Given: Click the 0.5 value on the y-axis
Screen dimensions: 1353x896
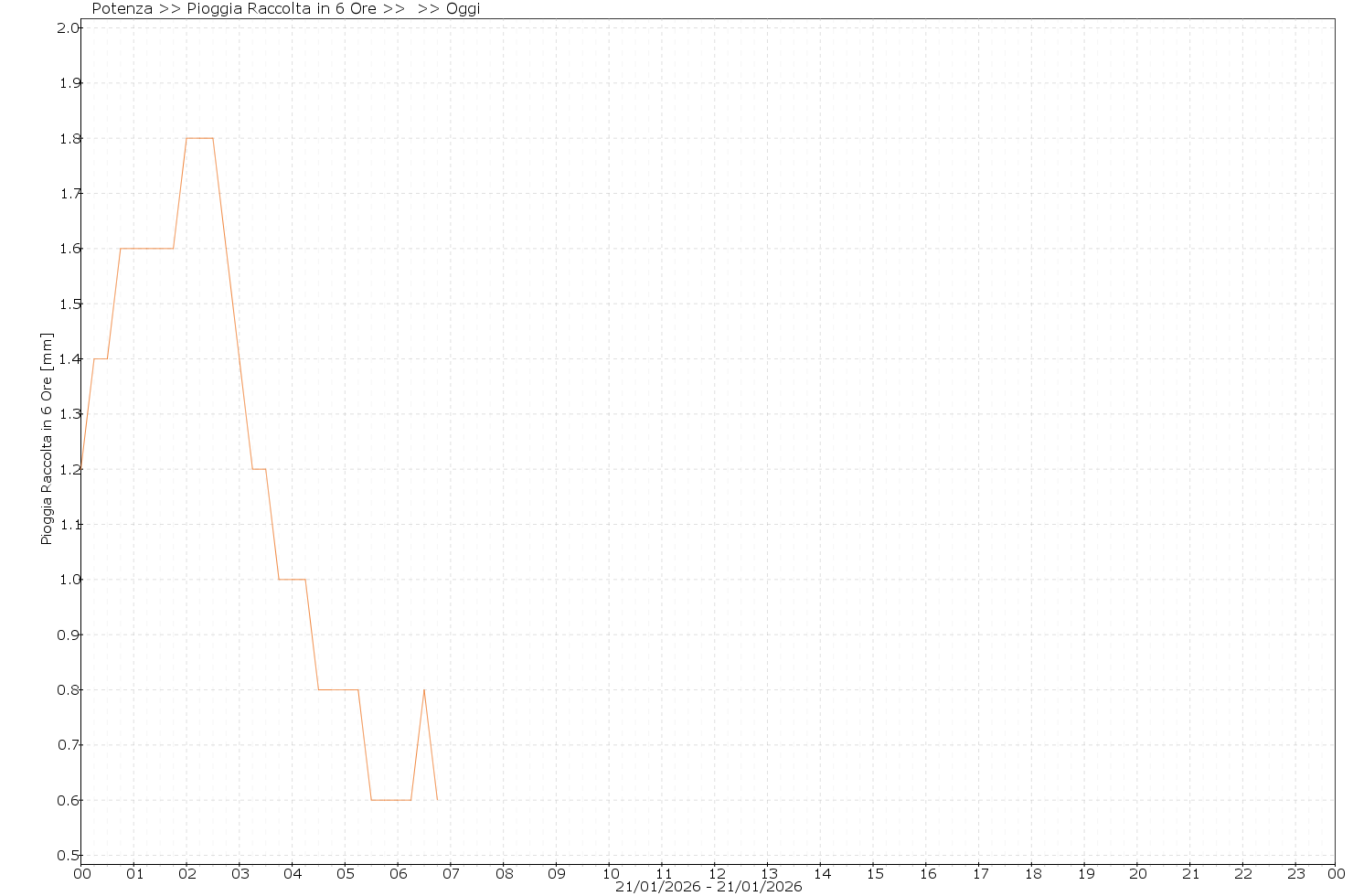Looking at the screenshot, I should pyautogui.click(x=69, y=856).
